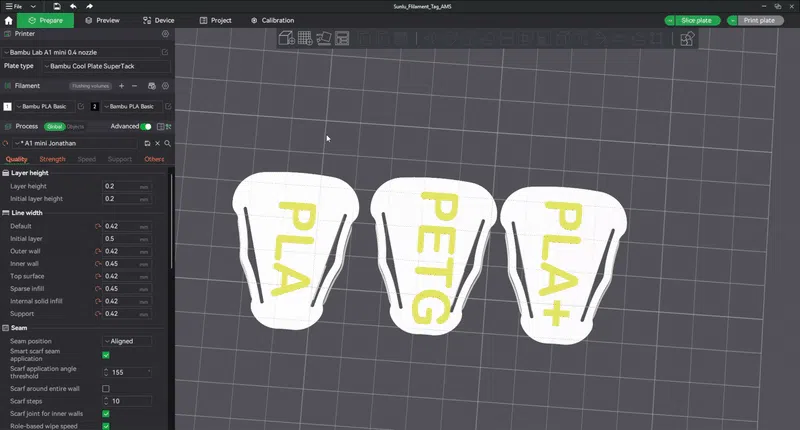The image size is (800, 430).
Task: Open filament 1 Bambu PLA Basic dropdown
Action: pos(44,106)
